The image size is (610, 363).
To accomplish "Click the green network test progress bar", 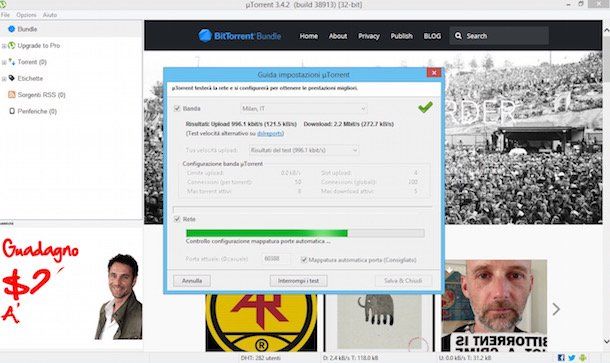I will [x=305, y=233].
